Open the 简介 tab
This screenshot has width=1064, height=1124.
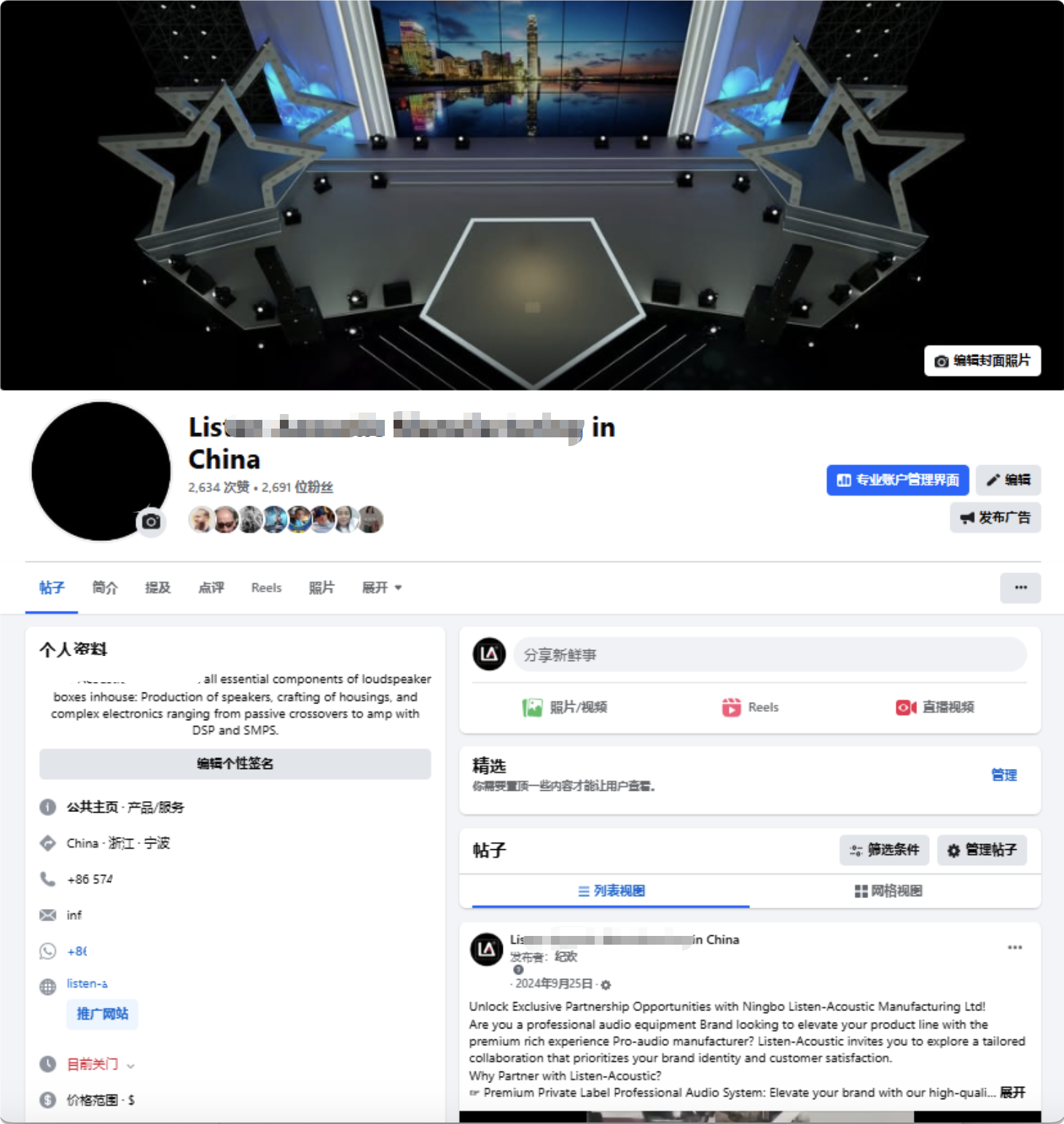(105, 588)
